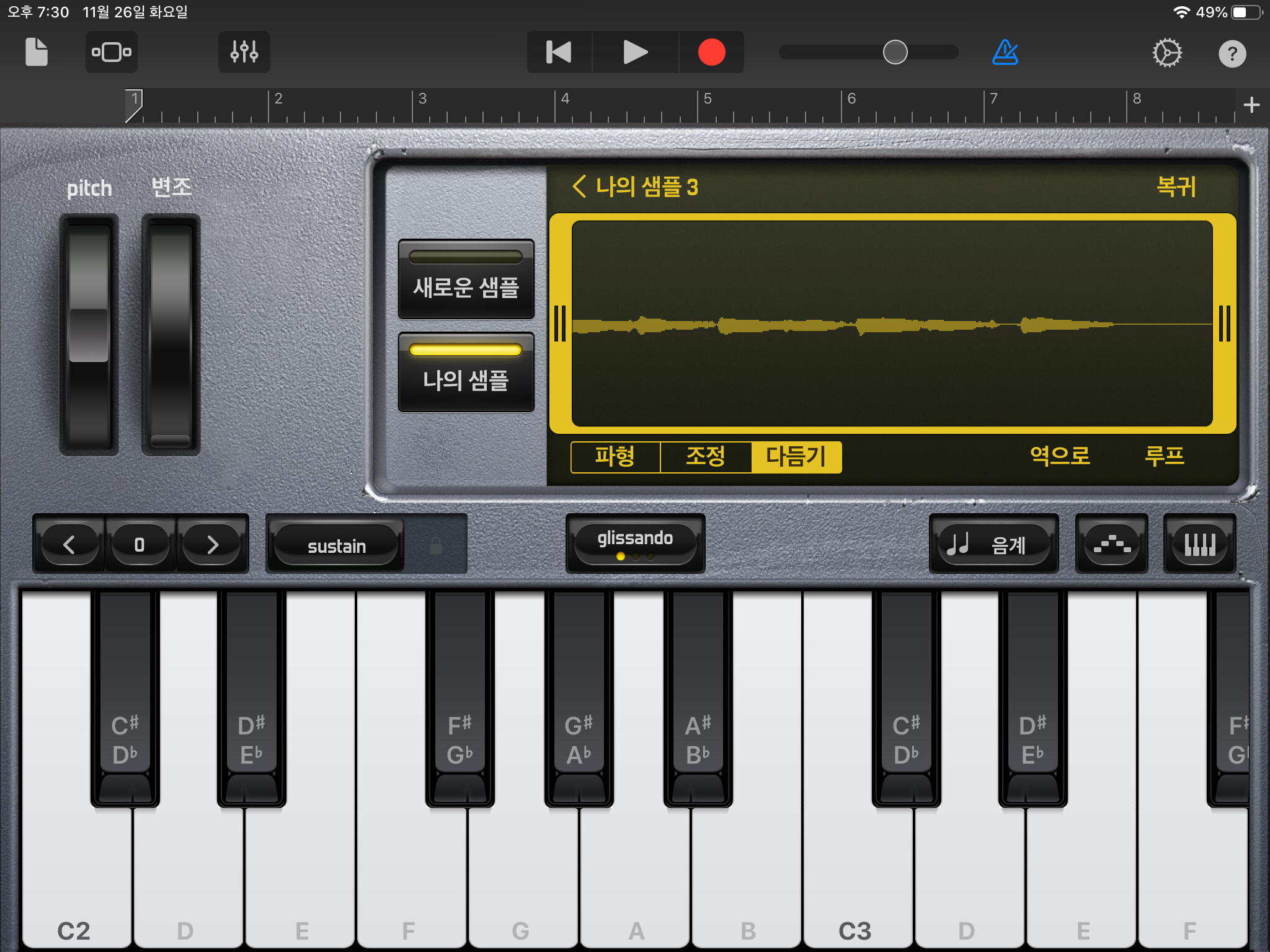Screen dimensions: 1270x952
Task: Open the 음계 scale selector
Action: pos(993,544)
